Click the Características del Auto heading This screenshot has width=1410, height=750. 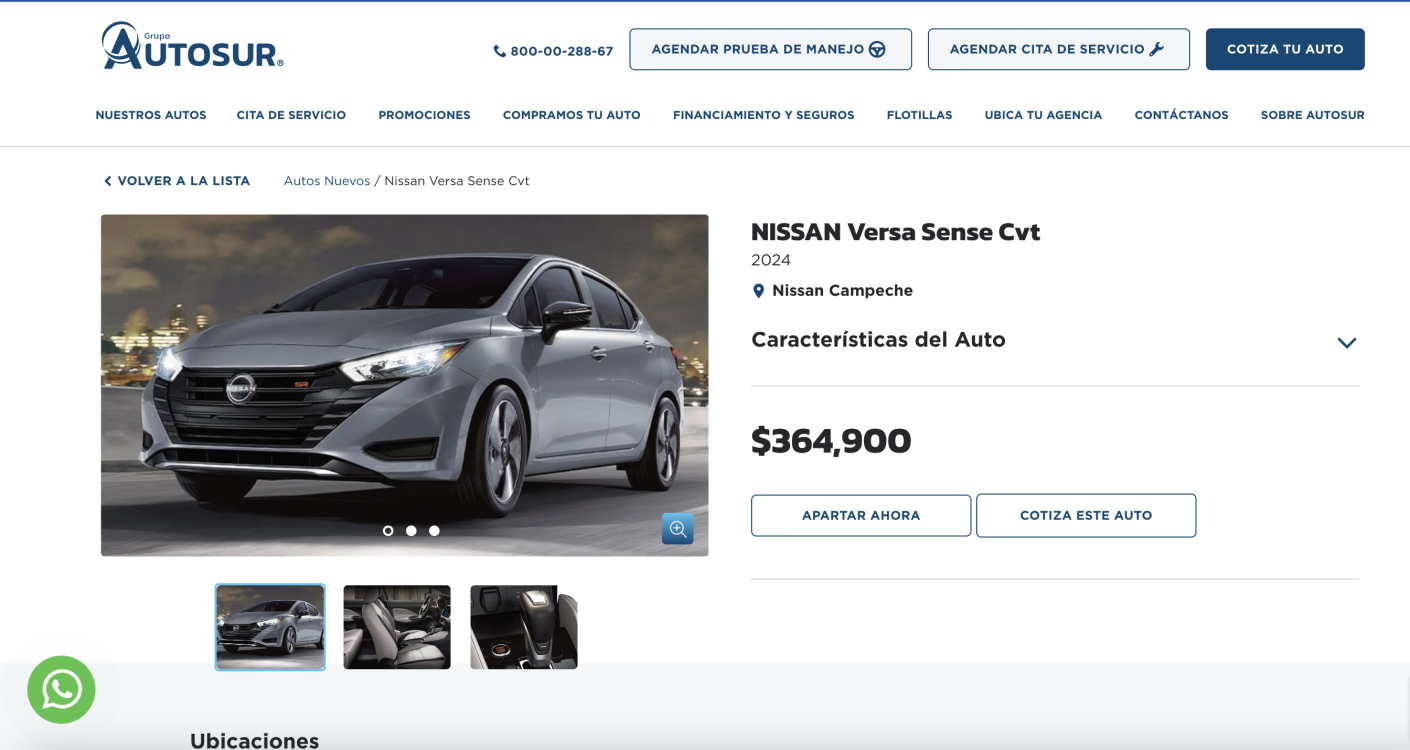click(878, 340)
